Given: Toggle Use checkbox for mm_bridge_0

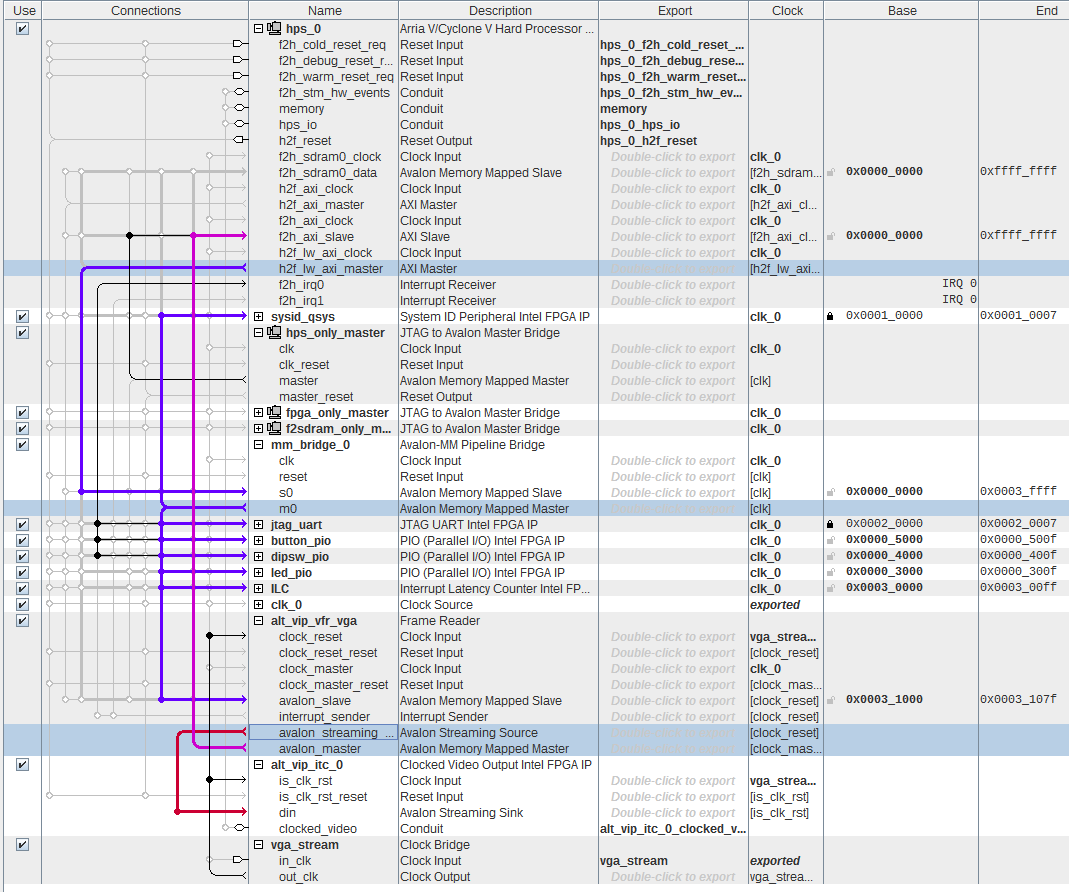Looking at the screenshot, I should pyautogui.click(x=22, y=445).
